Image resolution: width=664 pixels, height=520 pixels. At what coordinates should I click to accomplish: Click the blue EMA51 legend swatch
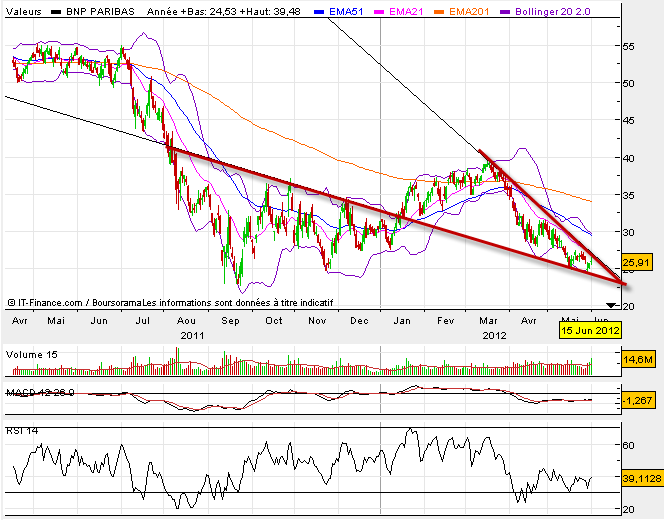[x=323, y=9]
